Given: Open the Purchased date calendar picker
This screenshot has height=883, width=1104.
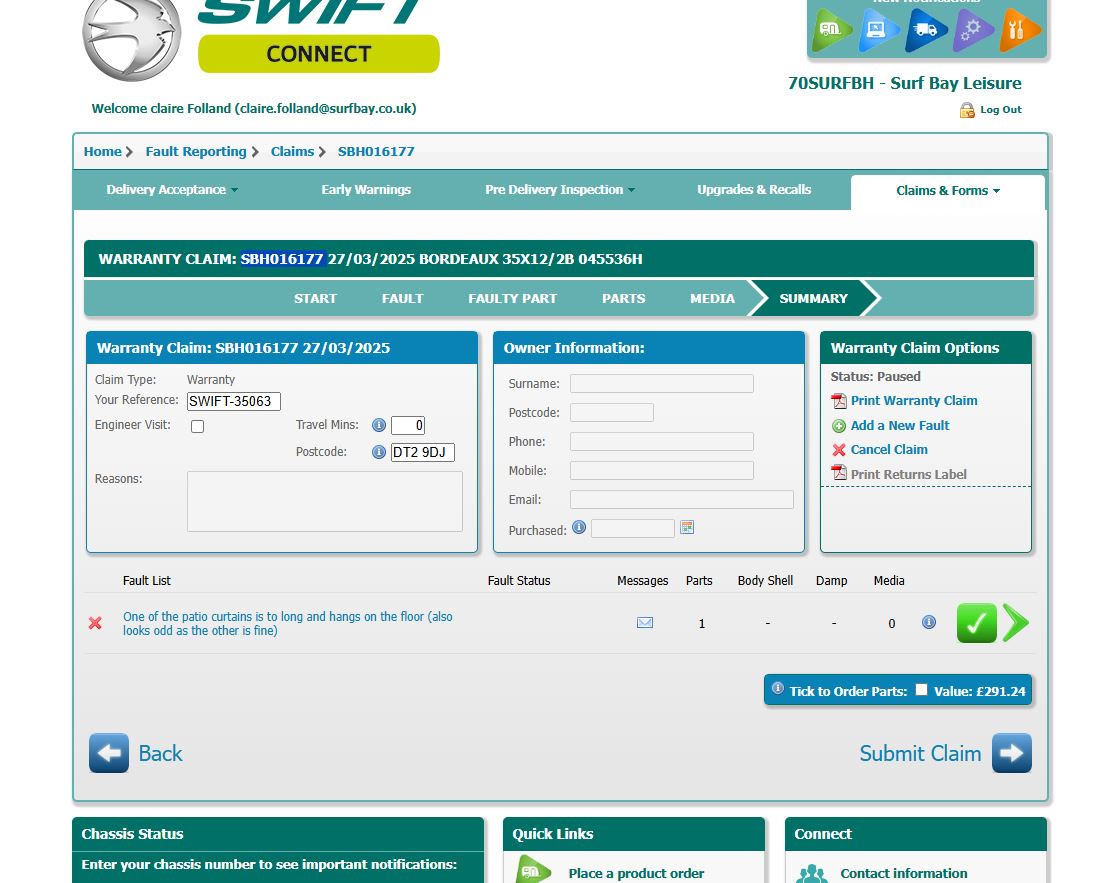Looking at the screenshot, I should [686, 527].
